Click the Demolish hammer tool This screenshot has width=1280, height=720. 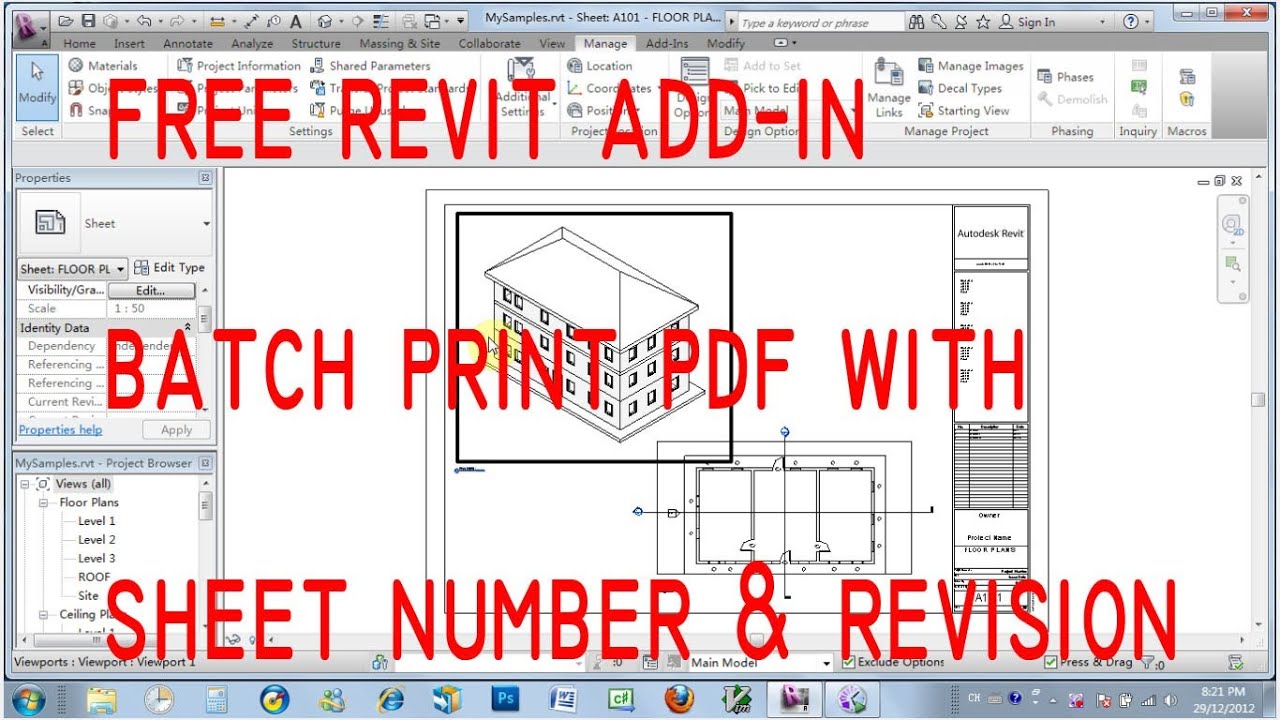pyautogui.click(x=1072, y=99)
